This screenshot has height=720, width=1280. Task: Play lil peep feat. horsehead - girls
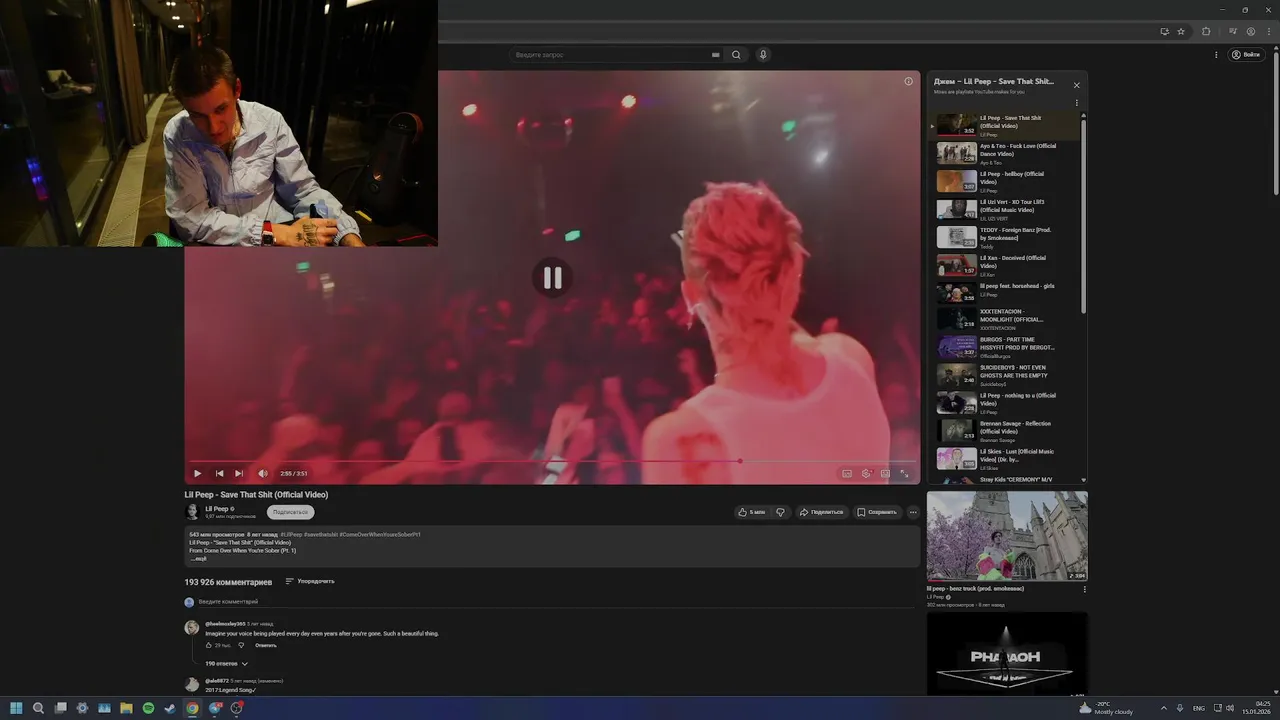1006,293
